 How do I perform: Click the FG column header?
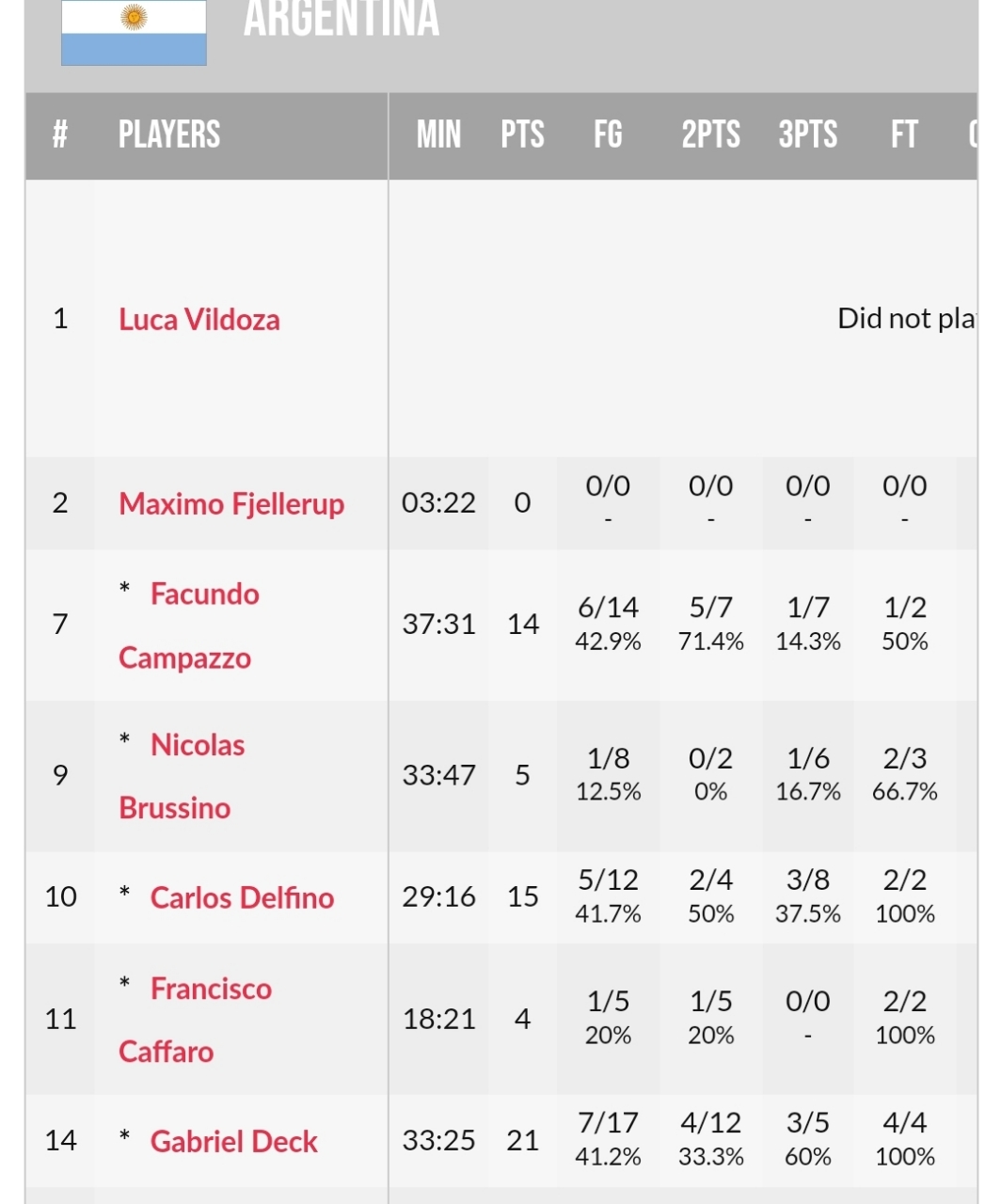click(608, 135)
